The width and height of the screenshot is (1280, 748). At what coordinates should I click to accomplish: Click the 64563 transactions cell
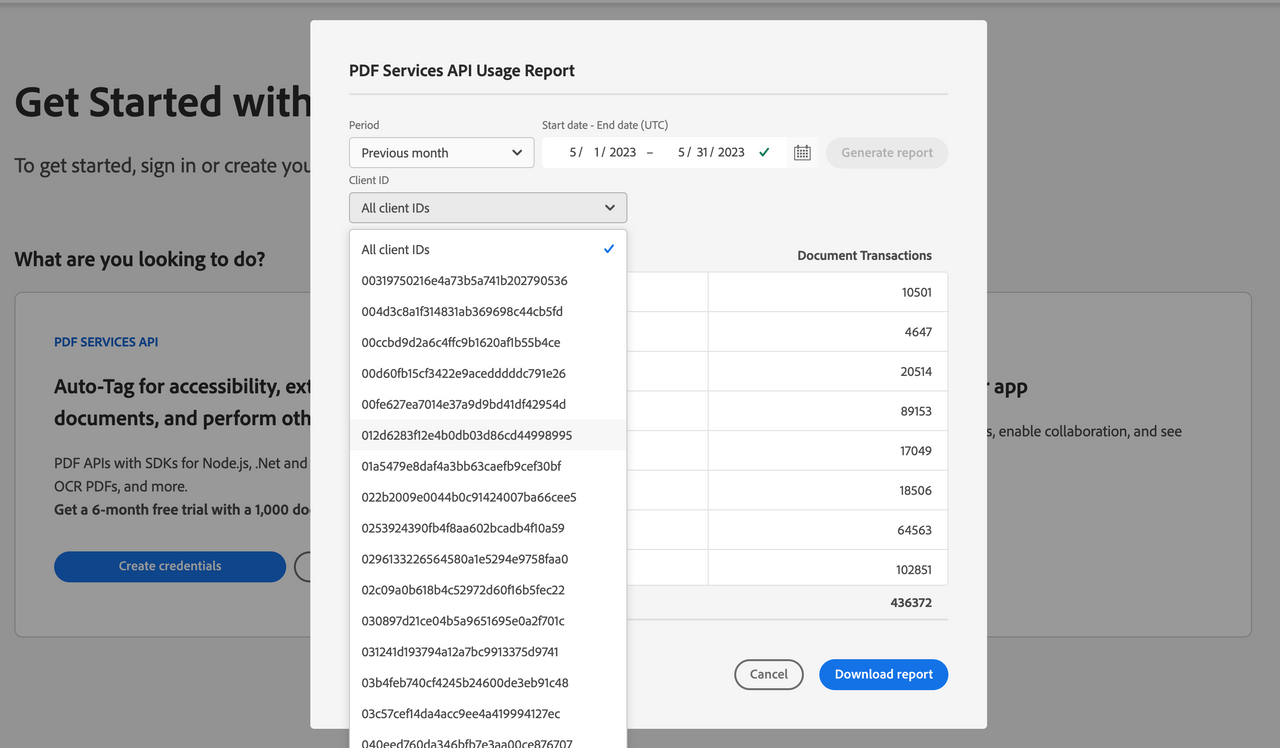(x=828, y=530)
